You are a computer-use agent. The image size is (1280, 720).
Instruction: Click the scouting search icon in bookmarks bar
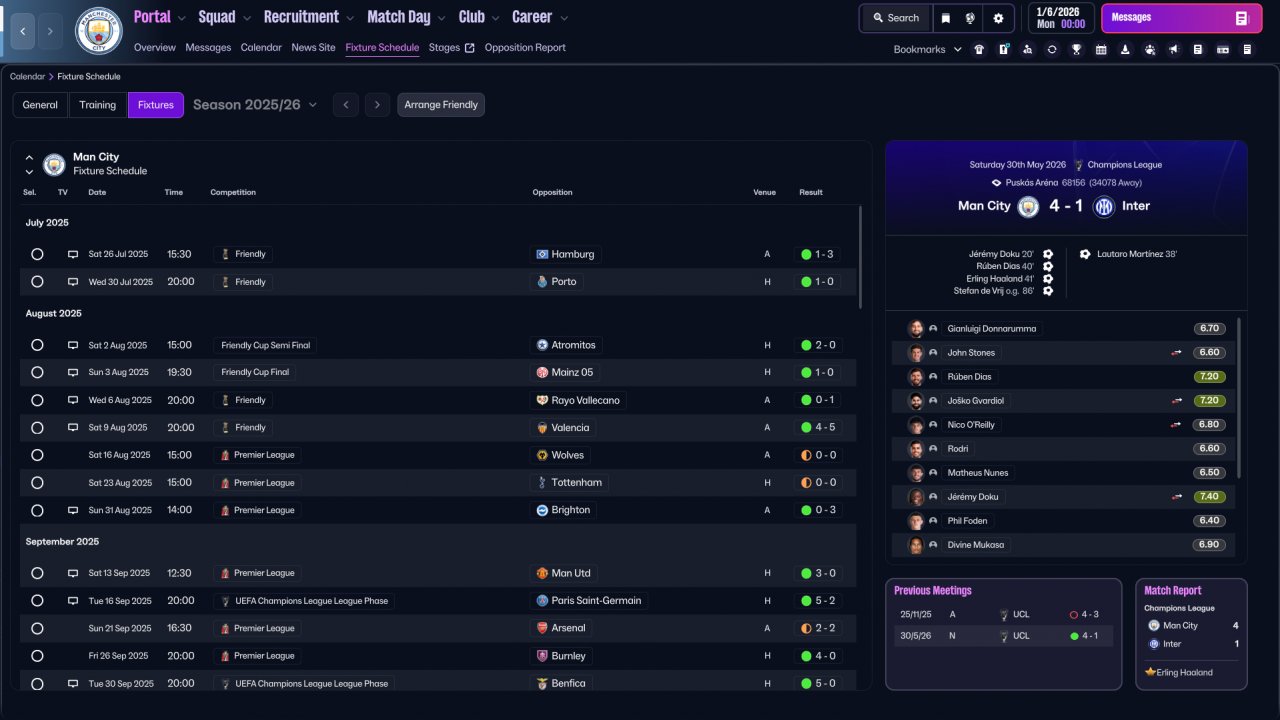pos(1028,49)
